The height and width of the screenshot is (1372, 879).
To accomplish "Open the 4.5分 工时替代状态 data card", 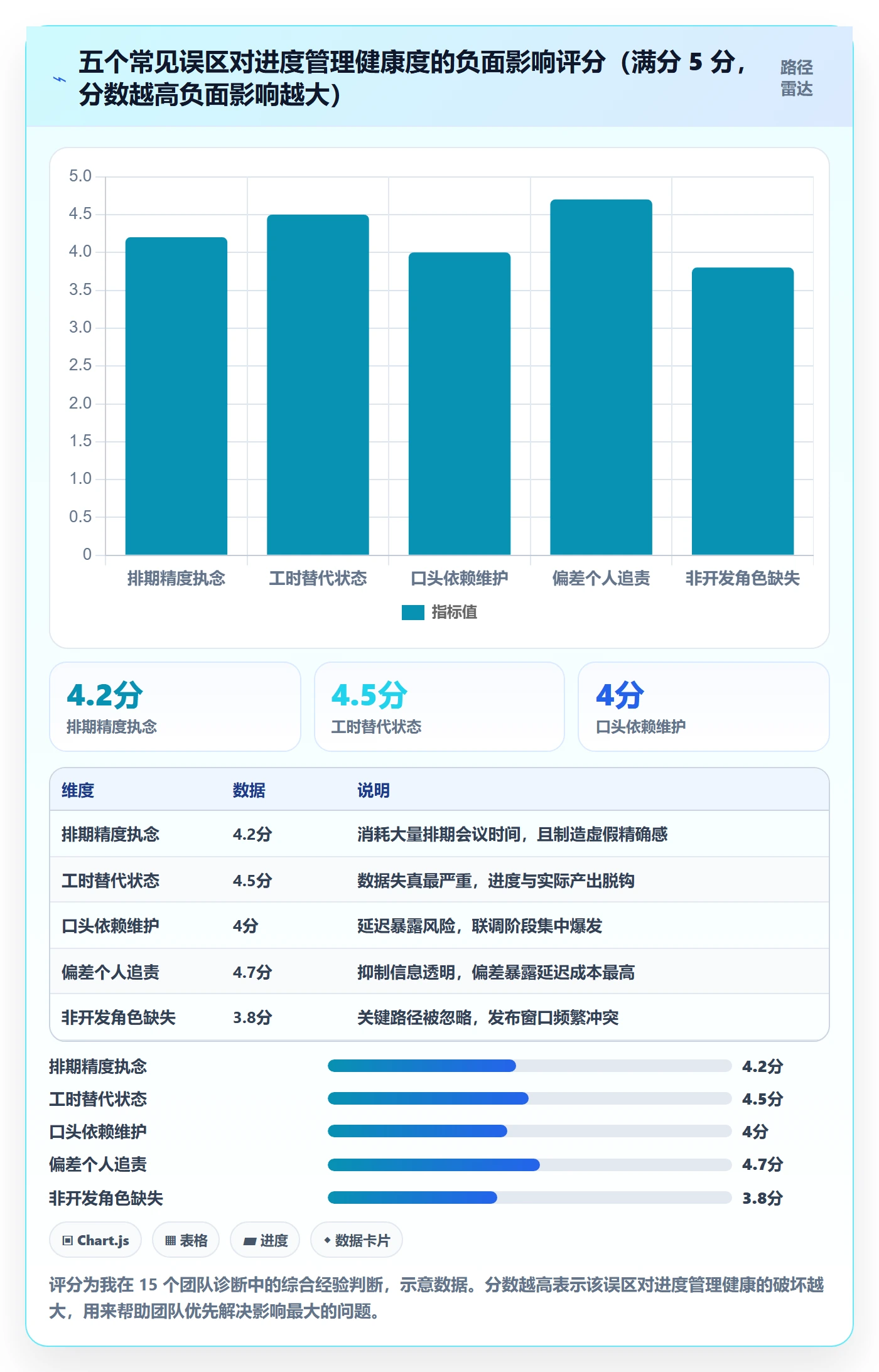I will pyautogui.click(x=439, y=707).
